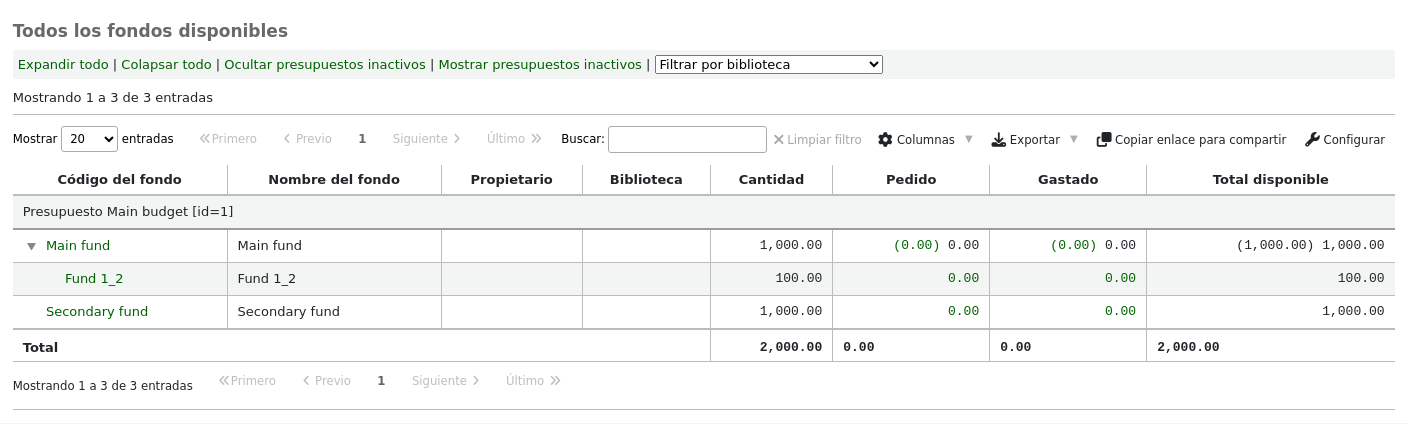The width and height of the screenshot is (1408, 424).
Task: Open the Fund 1_2 link
Action: coord(94,279)
